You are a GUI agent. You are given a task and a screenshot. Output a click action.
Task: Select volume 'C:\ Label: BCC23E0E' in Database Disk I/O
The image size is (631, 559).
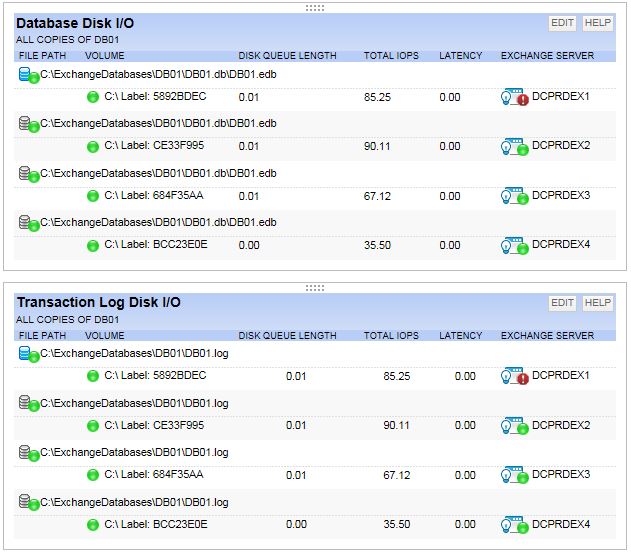[156, 244]
